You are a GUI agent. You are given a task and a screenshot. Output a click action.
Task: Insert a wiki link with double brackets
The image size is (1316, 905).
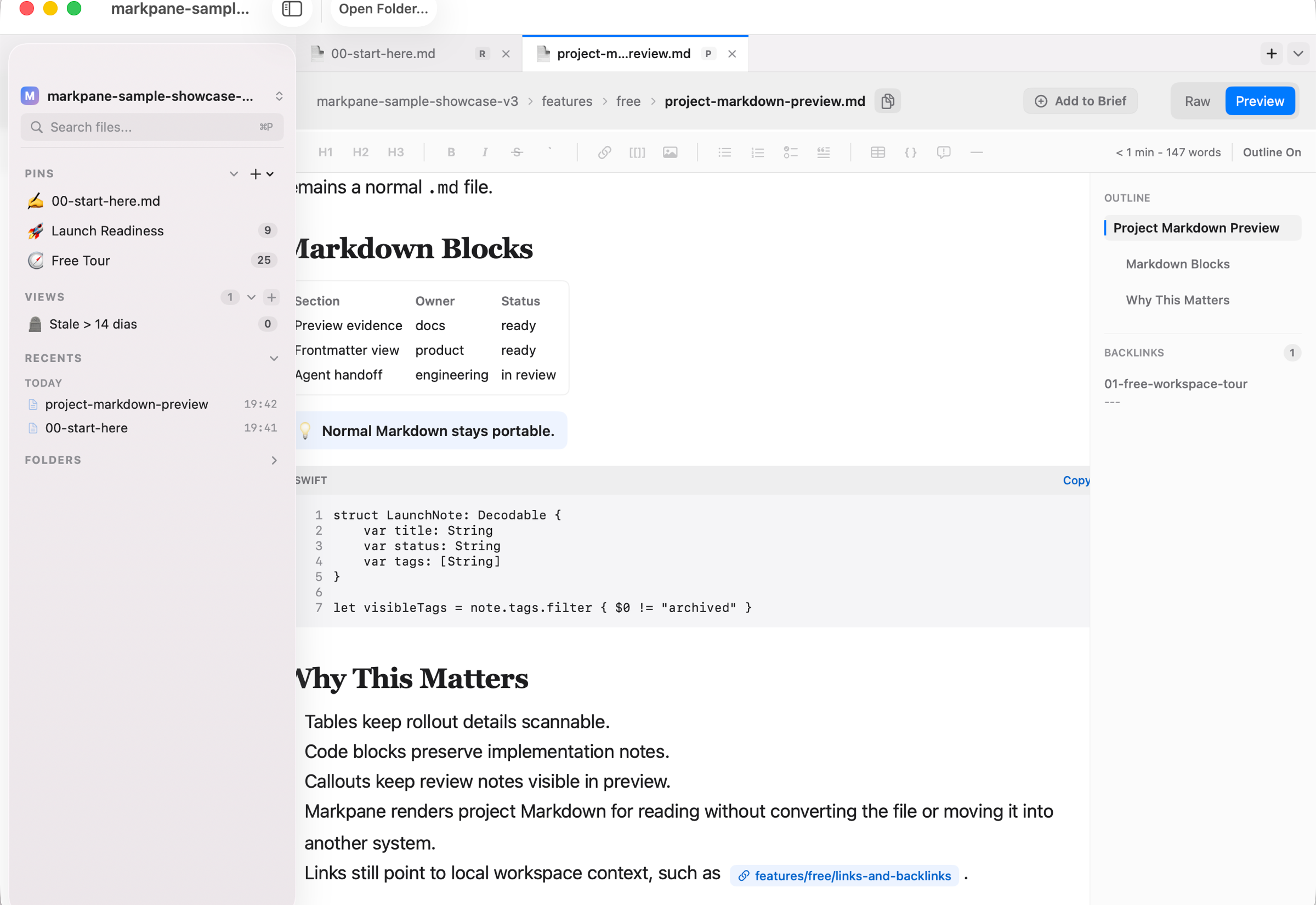[x=637, y=152]
